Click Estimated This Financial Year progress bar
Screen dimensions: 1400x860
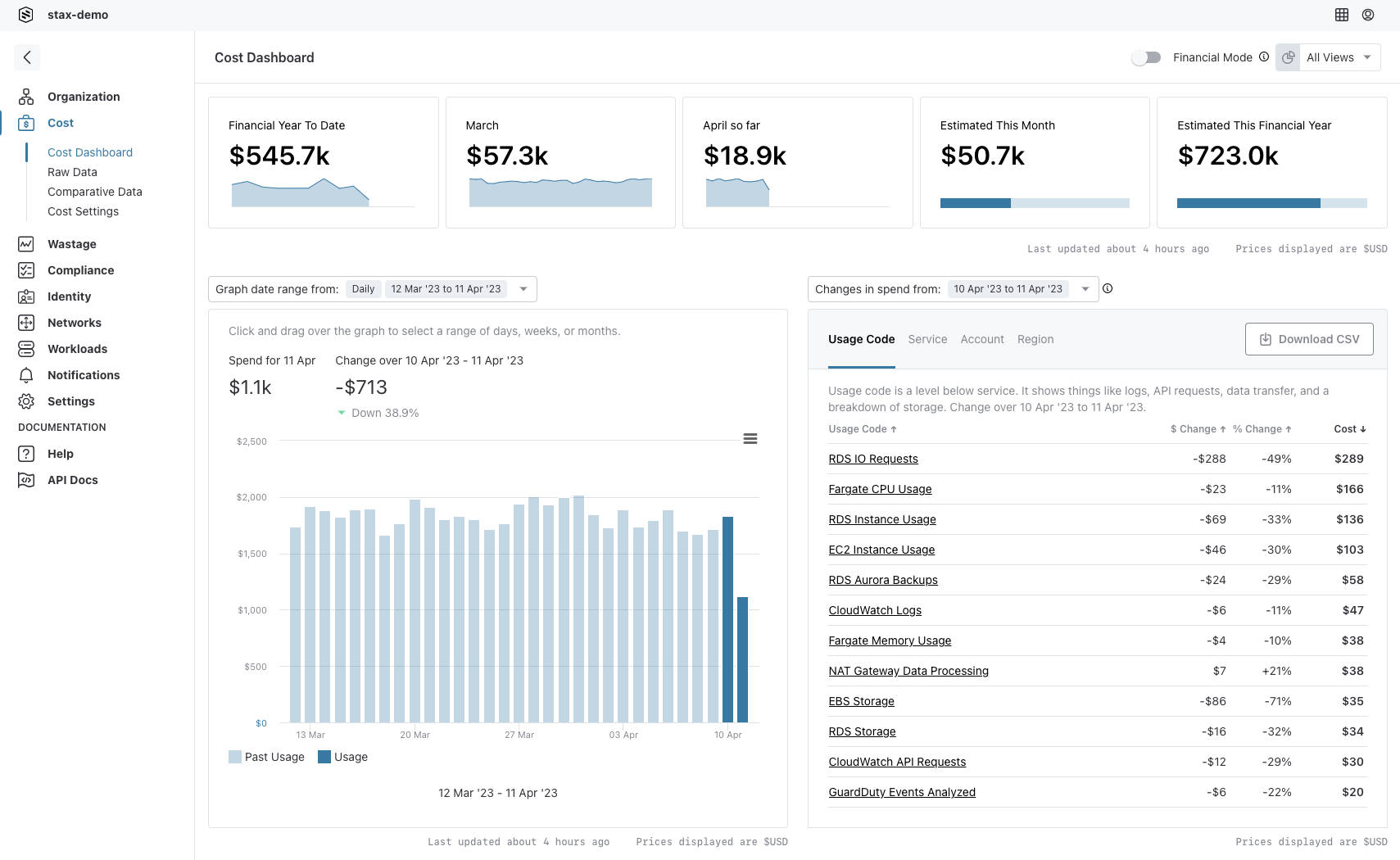tap(1272, 203)
